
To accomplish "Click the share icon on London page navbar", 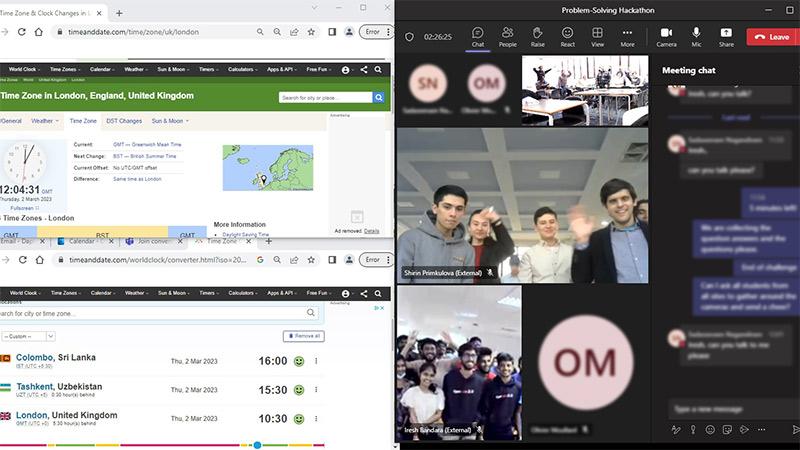I will click(363, 69).
